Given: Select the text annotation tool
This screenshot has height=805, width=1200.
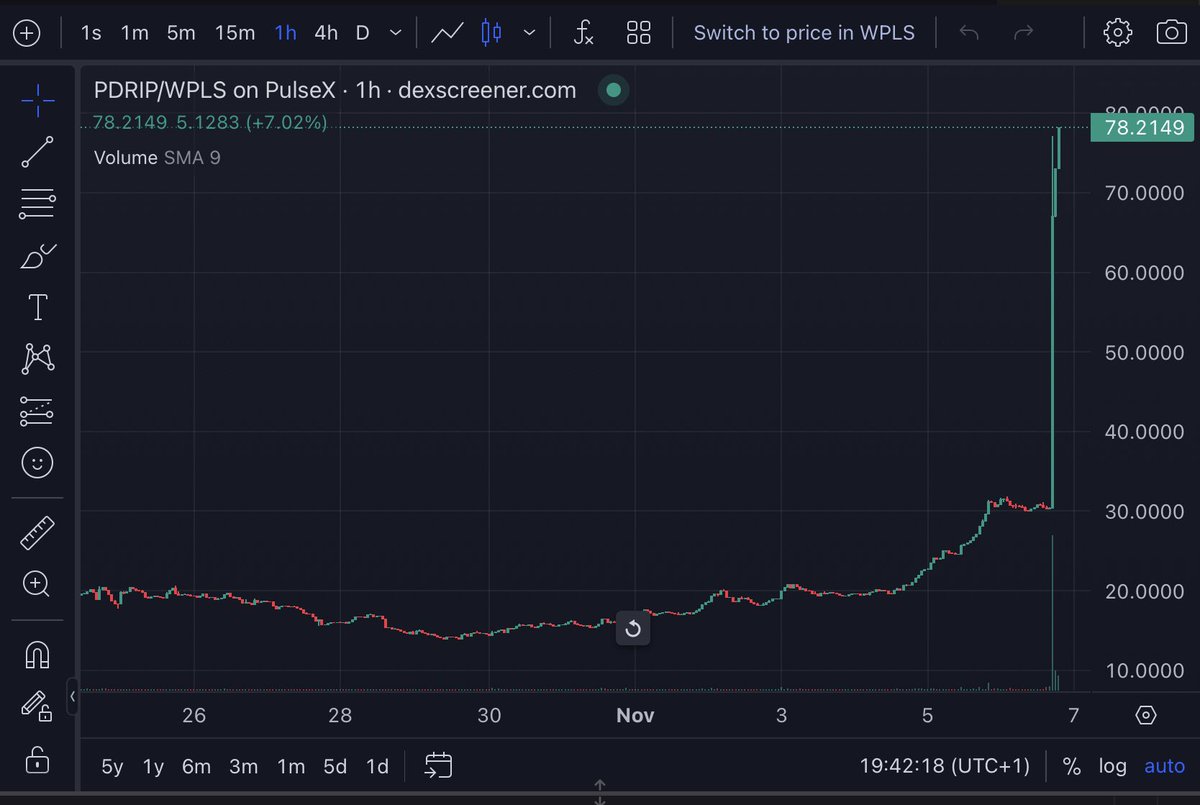Looking at the screenshot, I should click(x=38, y=307).
